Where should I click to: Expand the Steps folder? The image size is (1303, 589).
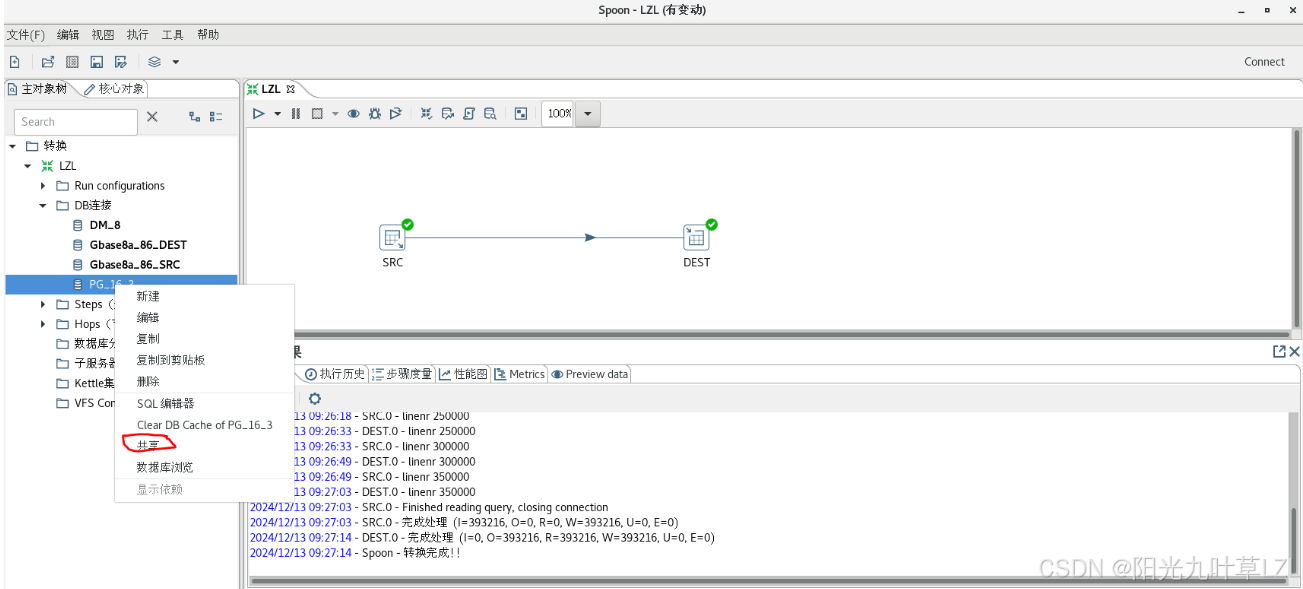[x=44, y=304]
